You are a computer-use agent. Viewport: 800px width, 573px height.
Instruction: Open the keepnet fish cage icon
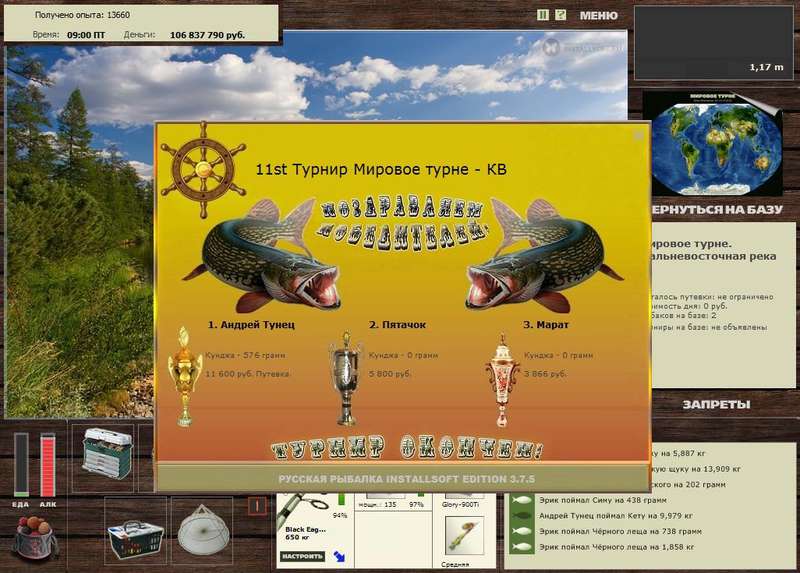203,531
